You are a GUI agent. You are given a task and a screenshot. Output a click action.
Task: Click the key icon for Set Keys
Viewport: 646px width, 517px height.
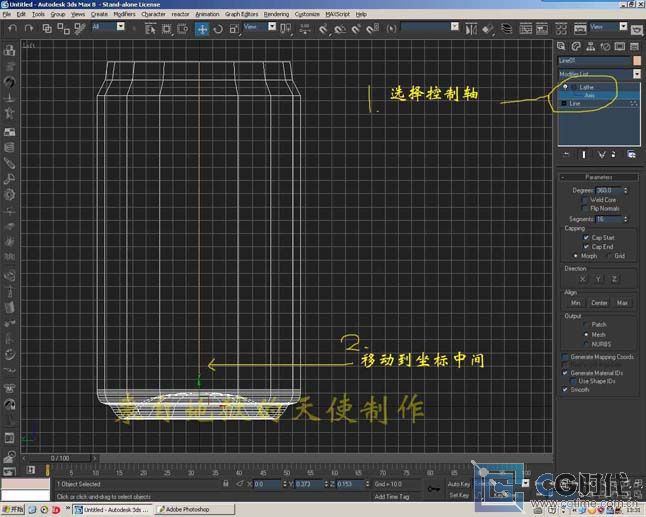coord(433,489)
